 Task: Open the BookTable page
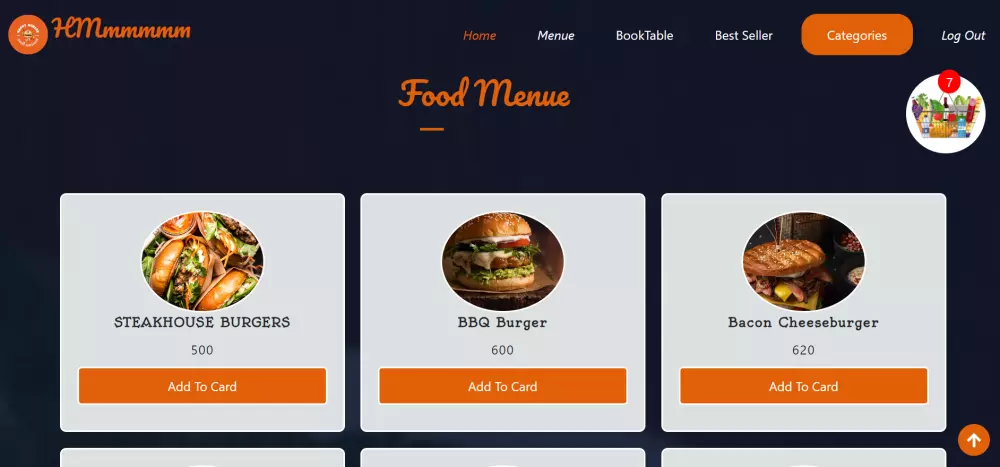click(644, 36)
